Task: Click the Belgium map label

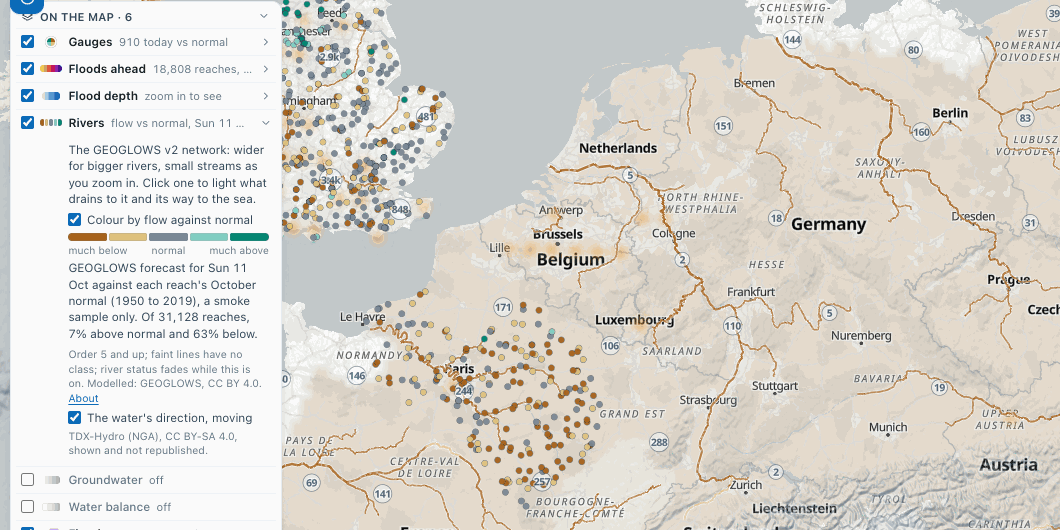Action: click(571, 260)
